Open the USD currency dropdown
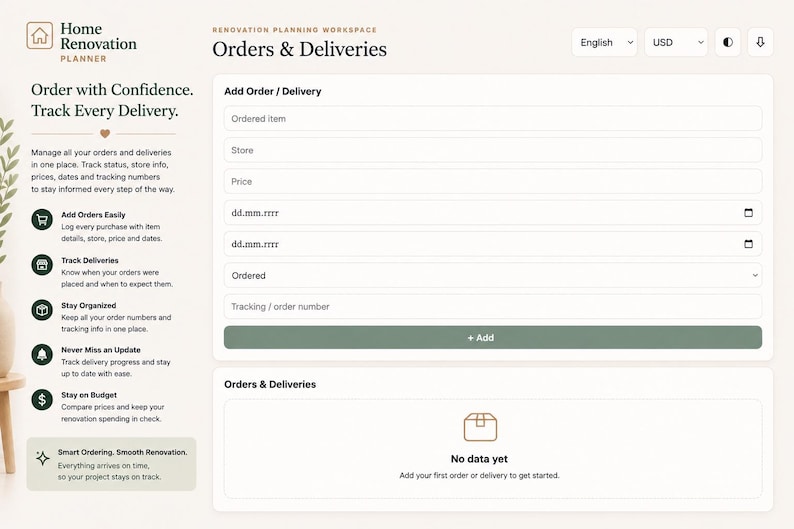 676,42
